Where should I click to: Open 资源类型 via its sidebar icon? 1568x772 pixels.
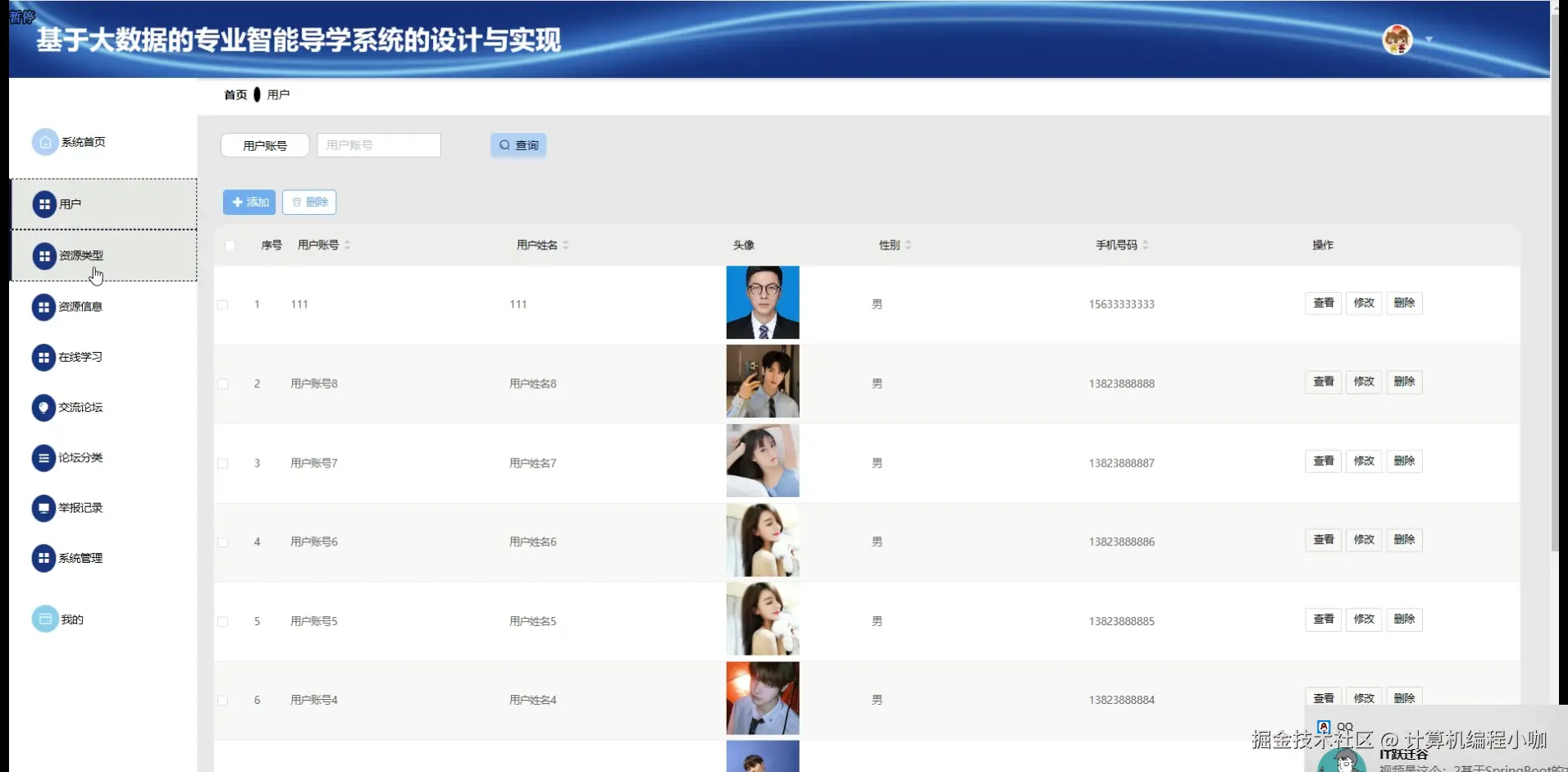44,256
